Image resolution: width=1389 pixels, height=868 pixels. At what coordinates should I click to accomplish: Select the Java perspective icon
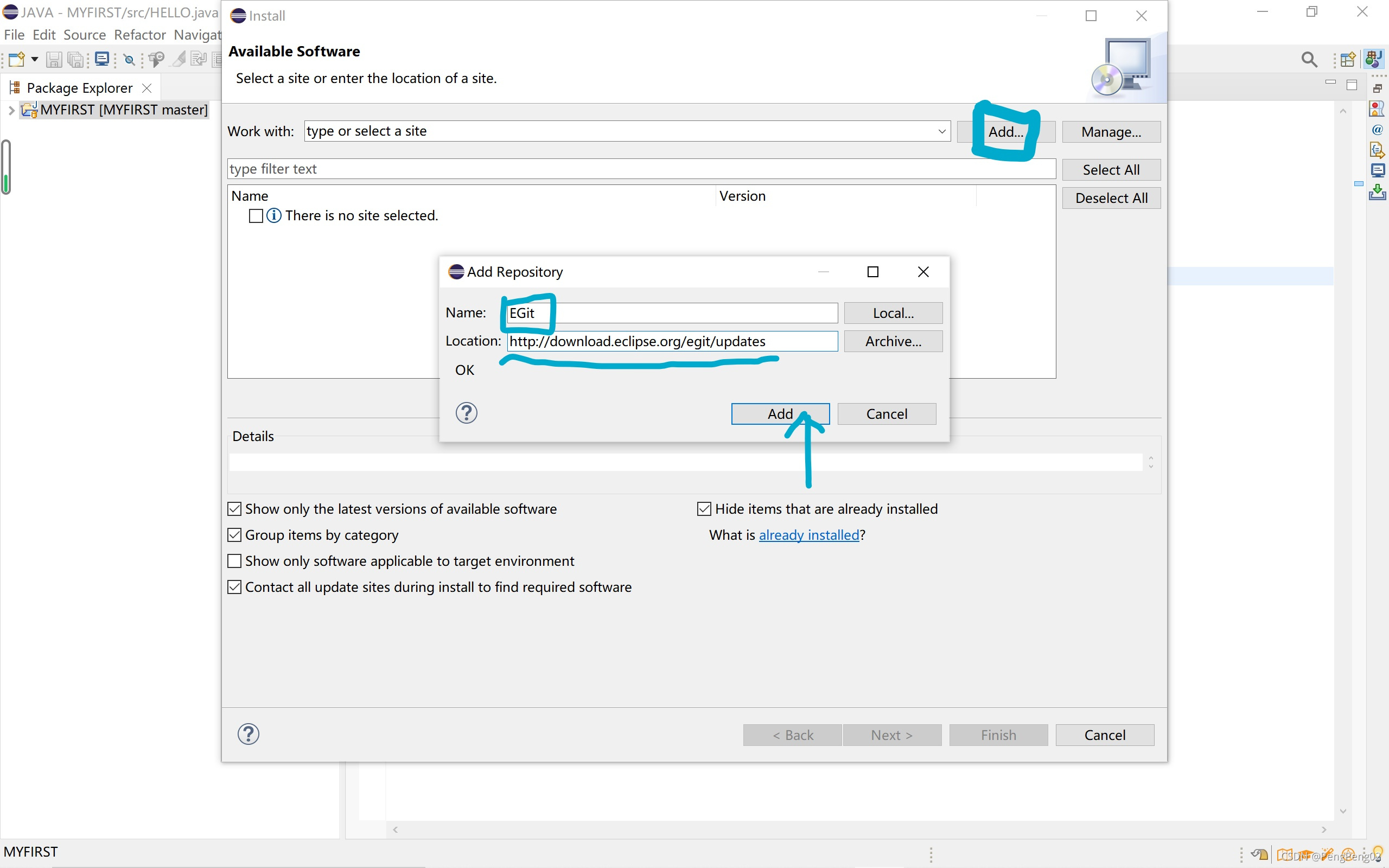[x=1374, y=59]
